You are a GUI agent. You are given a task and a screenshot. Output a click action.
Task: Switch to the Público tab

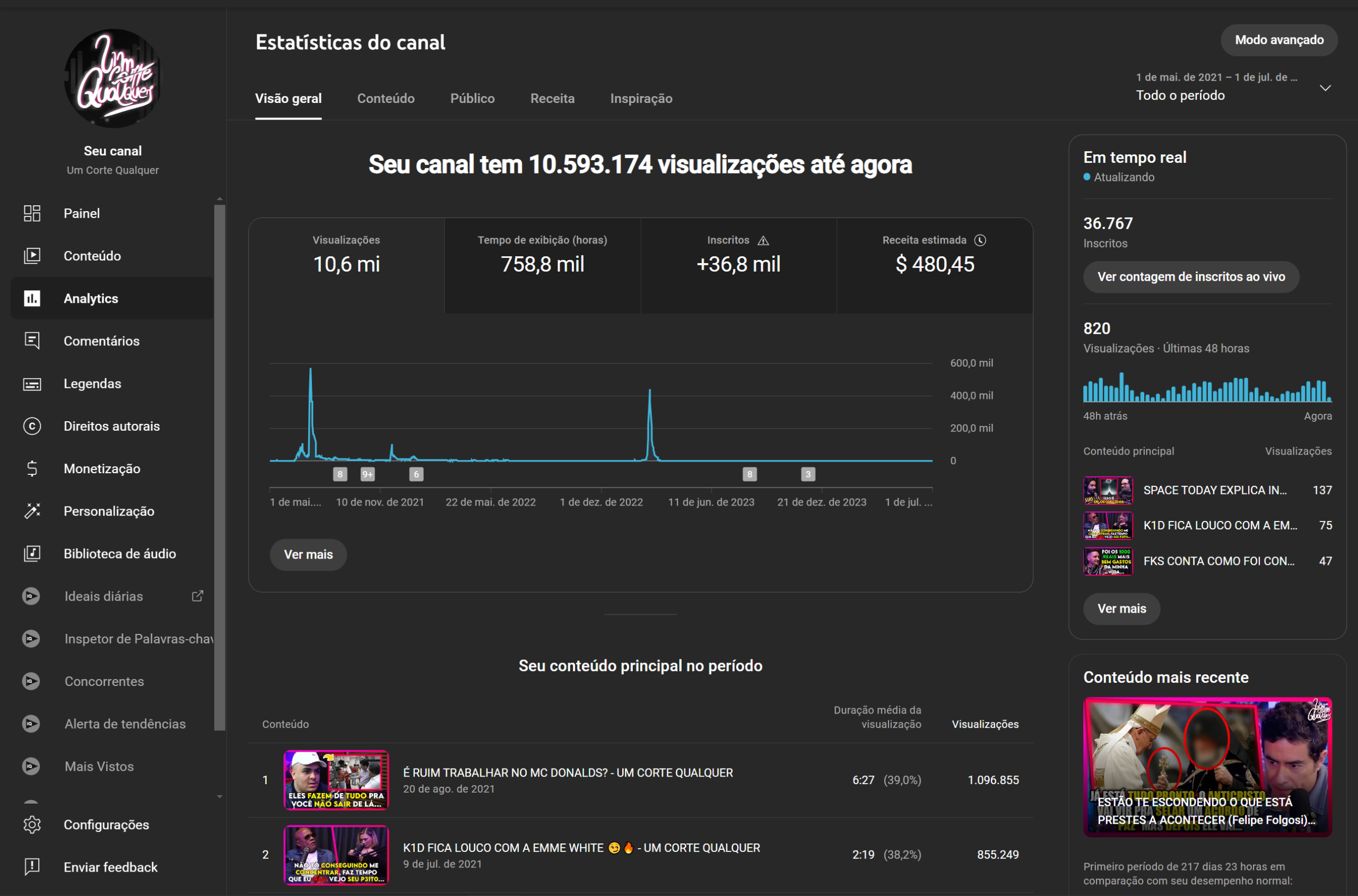tap(472, 98)
